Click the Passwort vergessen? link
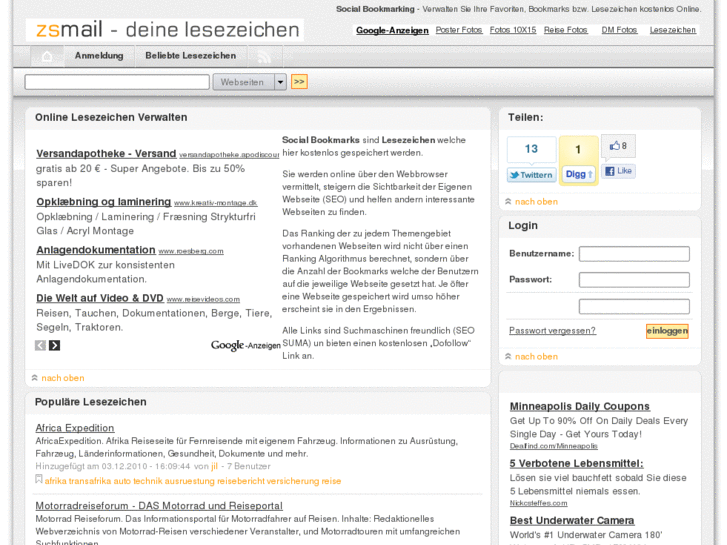 [x=552, y=331]
